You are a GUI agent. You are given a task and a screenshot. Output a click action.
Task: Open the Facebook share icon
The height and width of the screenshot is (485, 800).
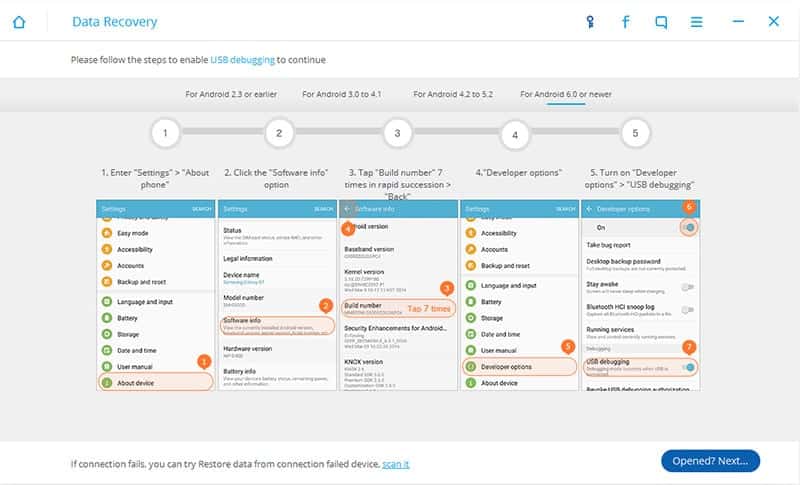click(x=626, y=22)
